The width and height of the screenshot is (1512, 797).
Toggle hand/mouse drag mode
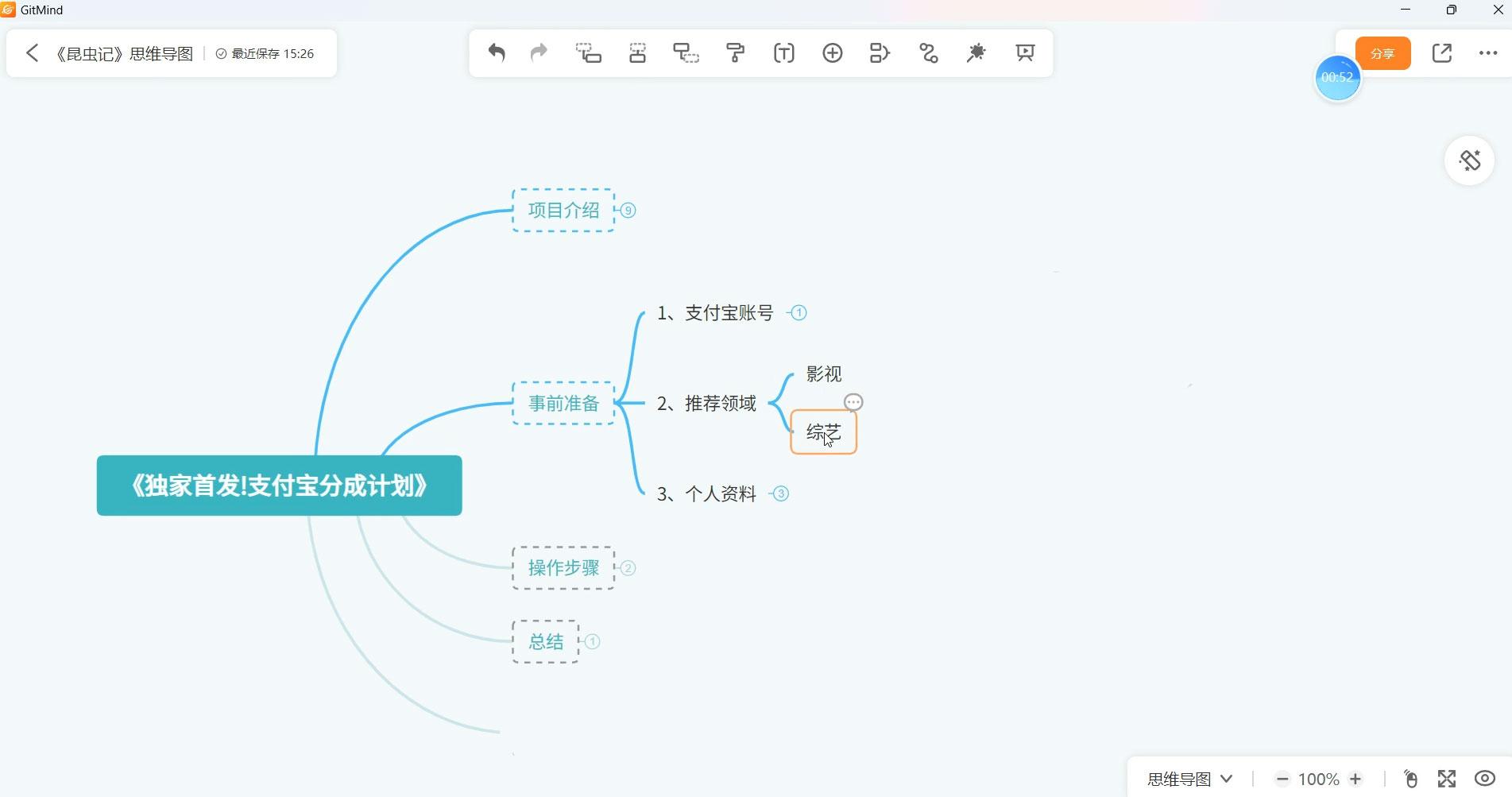[1410, 779]
